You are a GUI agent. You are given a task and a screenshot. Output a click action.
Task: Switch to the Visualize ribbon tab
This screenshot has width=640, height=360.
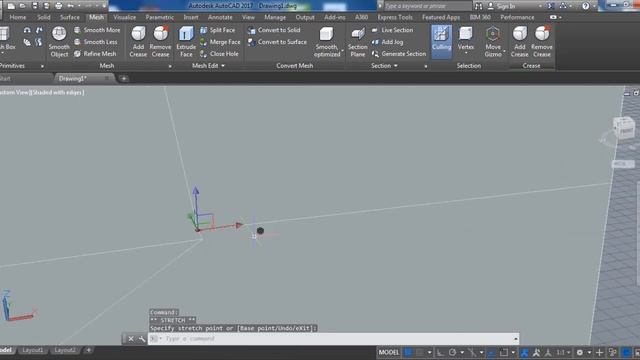click(124, 17)
